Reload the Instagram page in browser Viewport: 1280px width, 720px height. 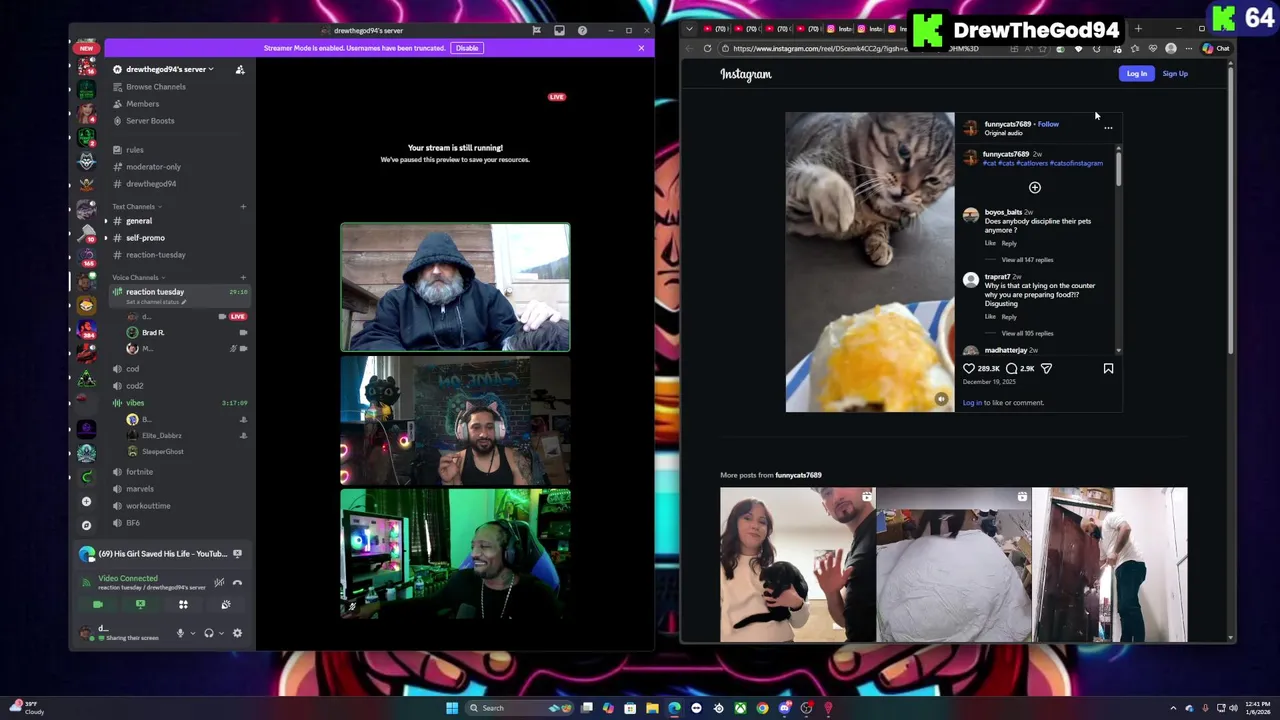pyautogui.click(x=707, y=48)
